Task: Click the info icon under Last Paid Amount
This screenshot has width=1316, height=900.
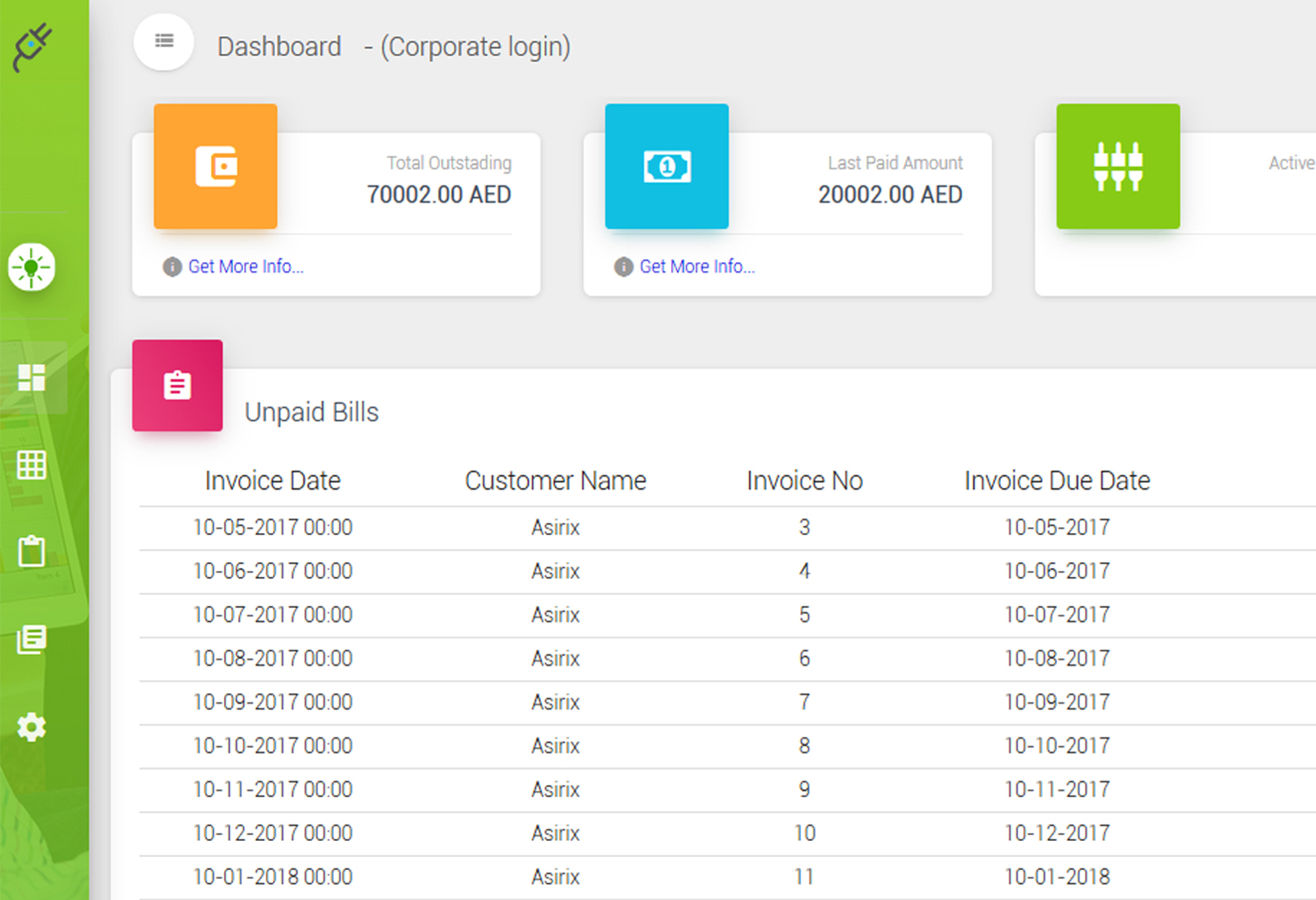Action: [x=623, y=266]
